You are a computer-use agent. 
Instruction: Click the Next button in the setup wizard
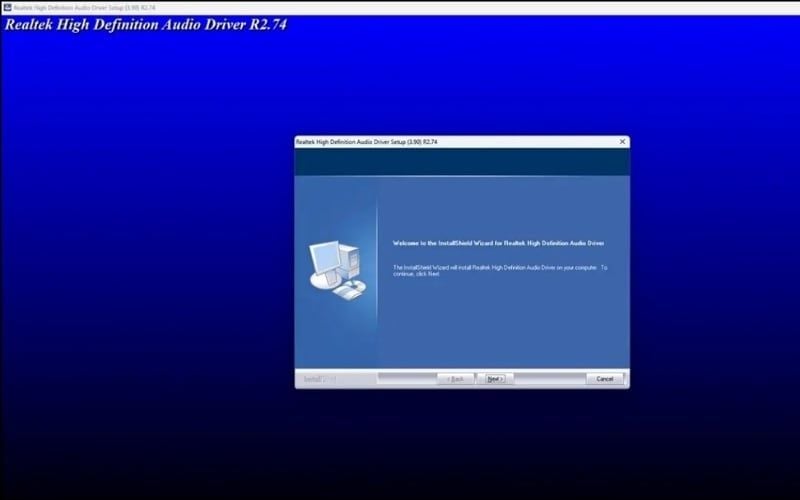(x=495, y=379)
